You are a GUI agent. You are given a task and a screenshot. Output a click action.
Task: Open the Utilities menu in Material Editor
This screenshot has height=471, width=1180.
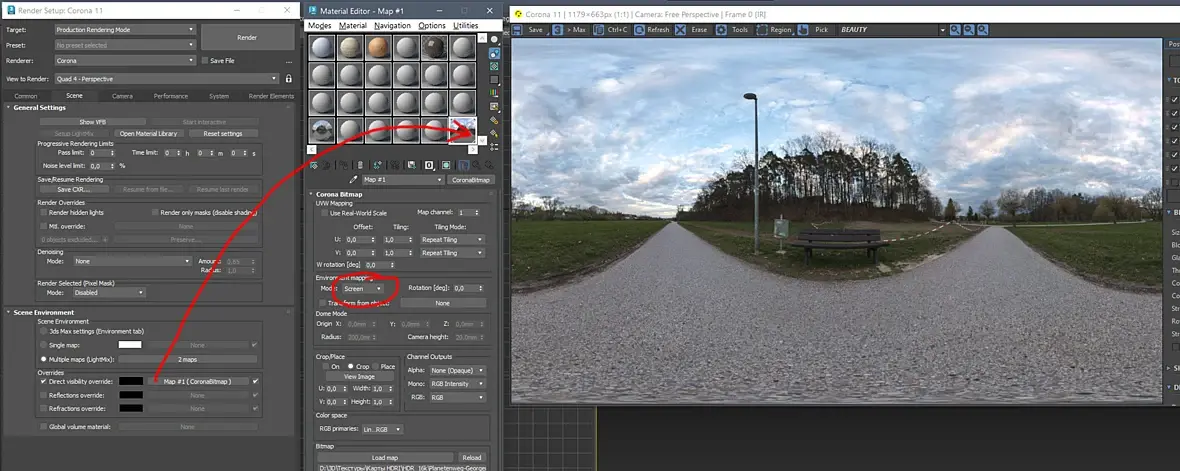point(466,26)
